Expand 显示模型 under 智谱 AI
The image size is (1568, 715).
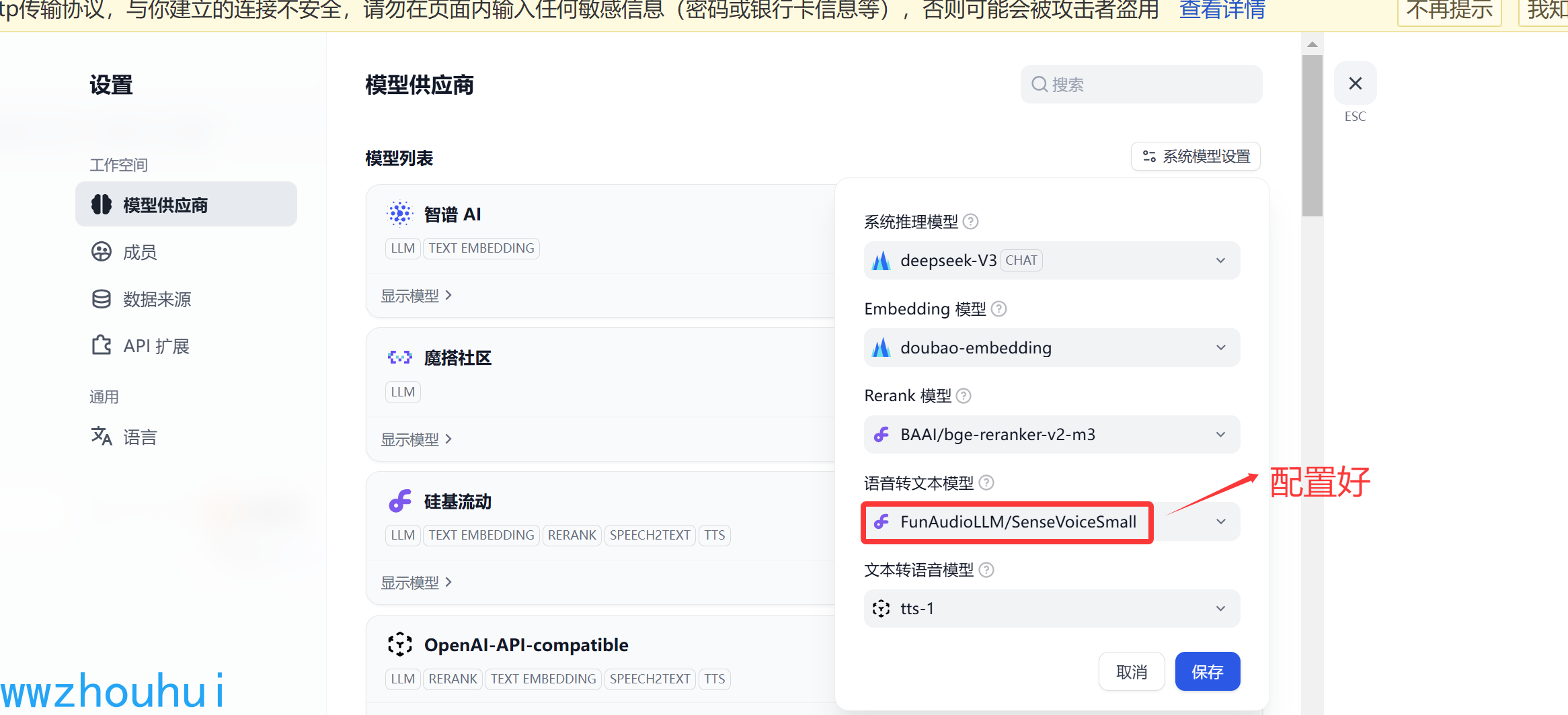click(x=416, y=296)
